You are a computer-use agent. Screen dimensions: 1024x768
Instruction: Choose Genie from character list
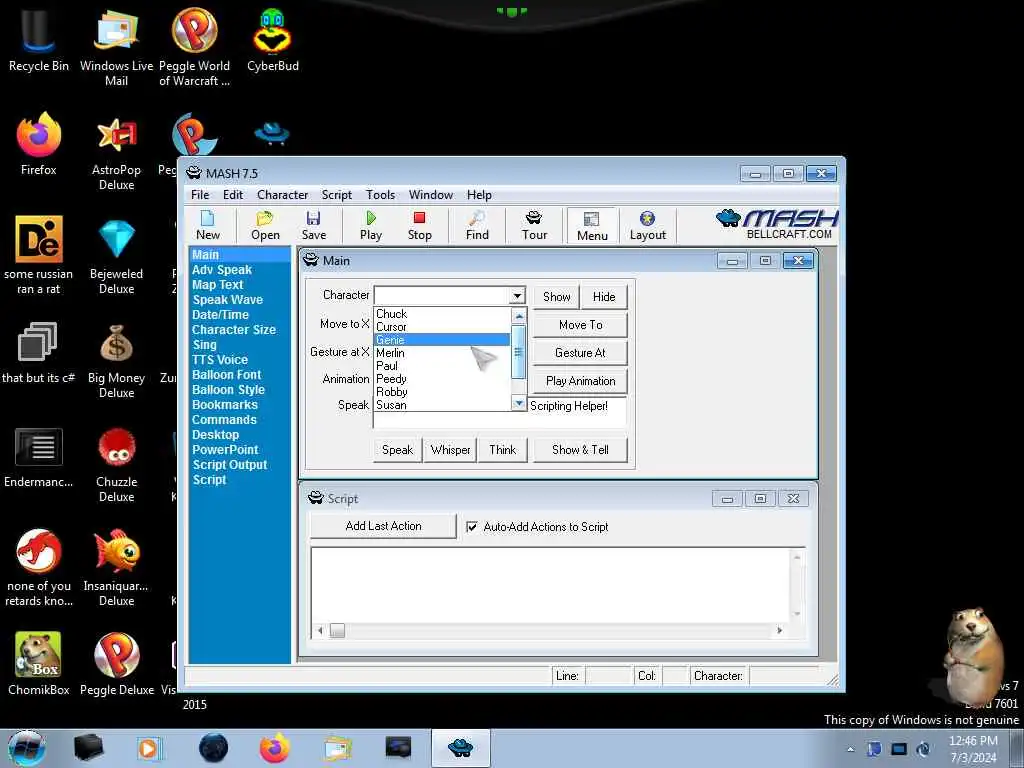(441, 340)
